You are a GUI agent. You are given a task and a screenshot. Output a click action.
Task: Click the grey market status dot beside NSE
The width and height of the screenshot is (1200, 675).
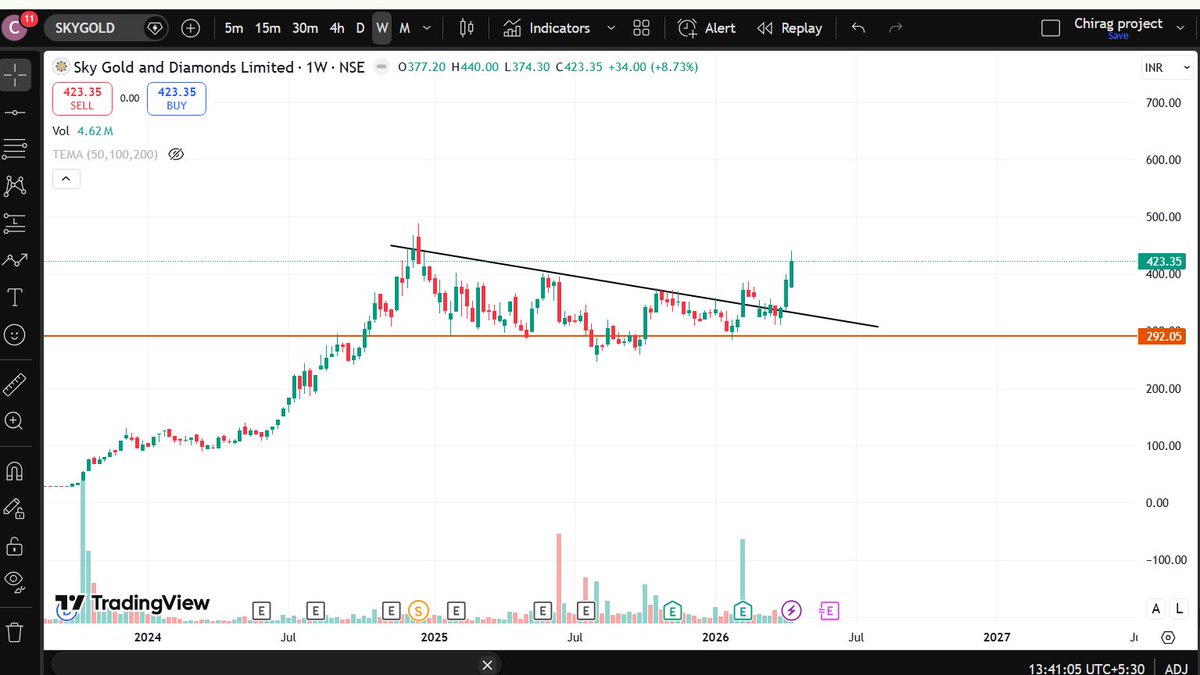[x=381, y=67]
